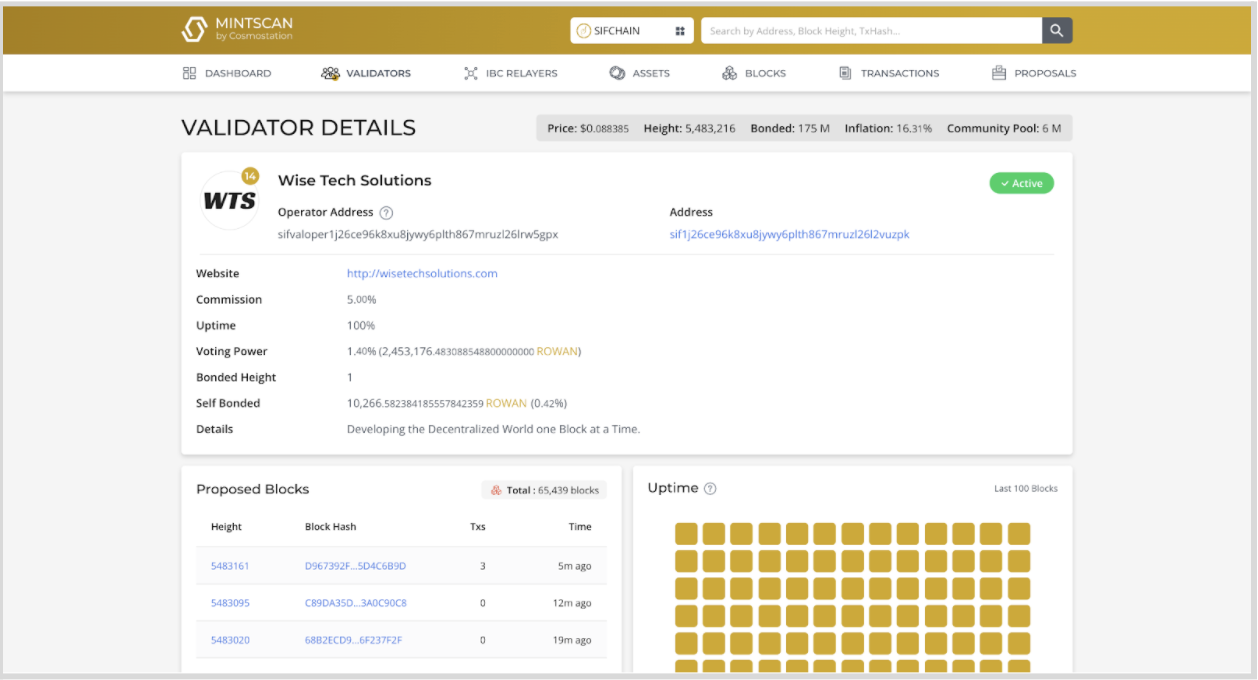The image size is (1258, 680).
Task: Click the Blocks cubes icon
Action: click(729, 73)
